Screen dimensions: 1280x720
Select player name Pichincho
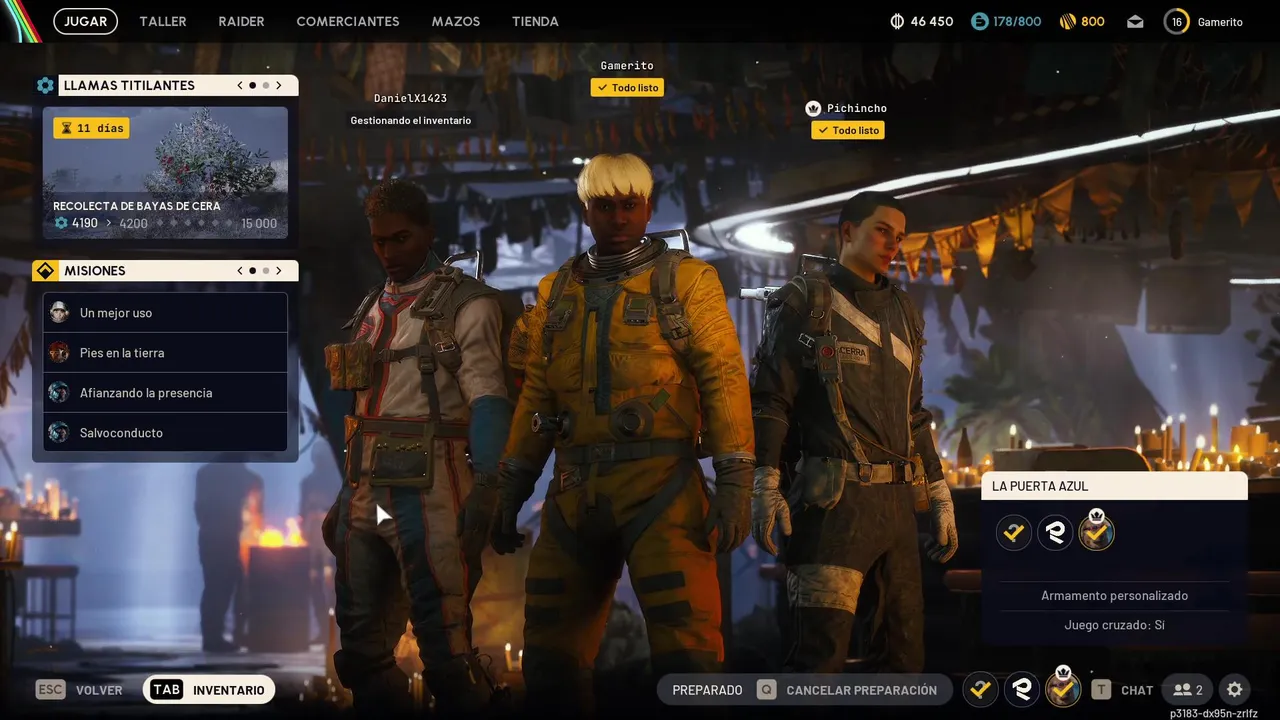(857, 108)
